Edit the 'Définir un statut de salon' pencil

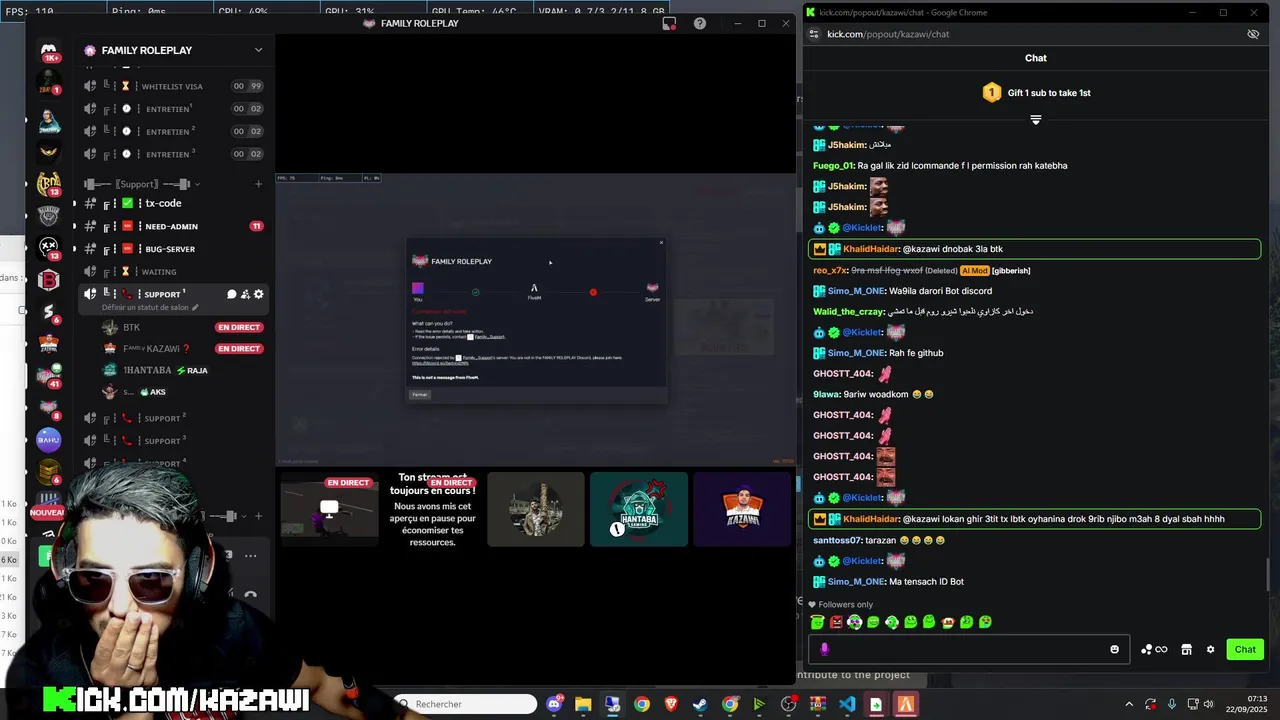[196, 307]
